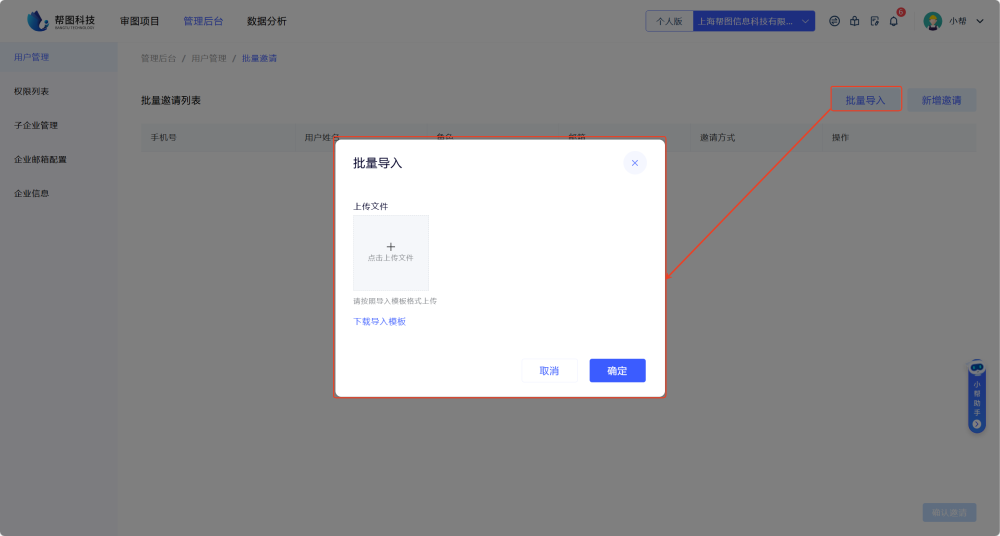Click the user avatar icon
Image resolution: width=1000 pixels, height=536 pixels.
pos(932,21)
